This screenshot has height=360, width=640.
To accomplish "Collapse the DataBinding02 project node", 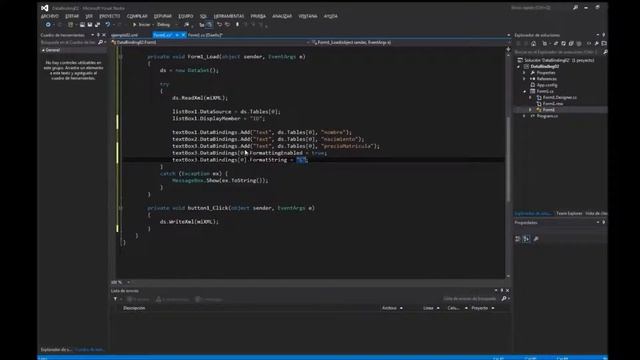I will point(519,67).
